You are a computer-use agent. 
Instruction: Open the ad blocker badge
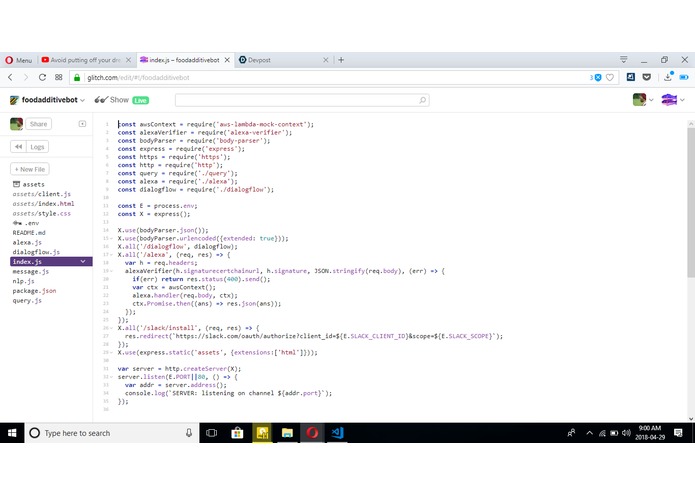pyautogui.click(x=595, y=78)
